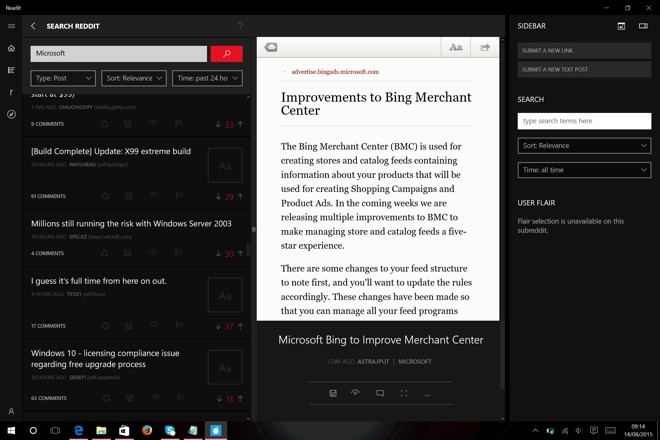The width and height of the screenshot is (660, 440).
Task: Downvote the Windows 10 licensing post
Action: 219,399
